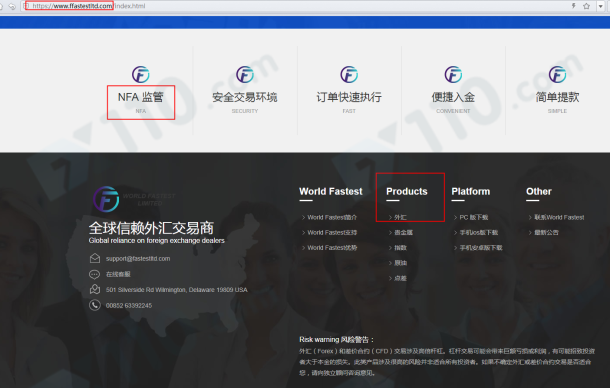Click the logo icon above 订单快速执行
The width and height of the screenshot is (610, 388).
[x=349, y=74]
